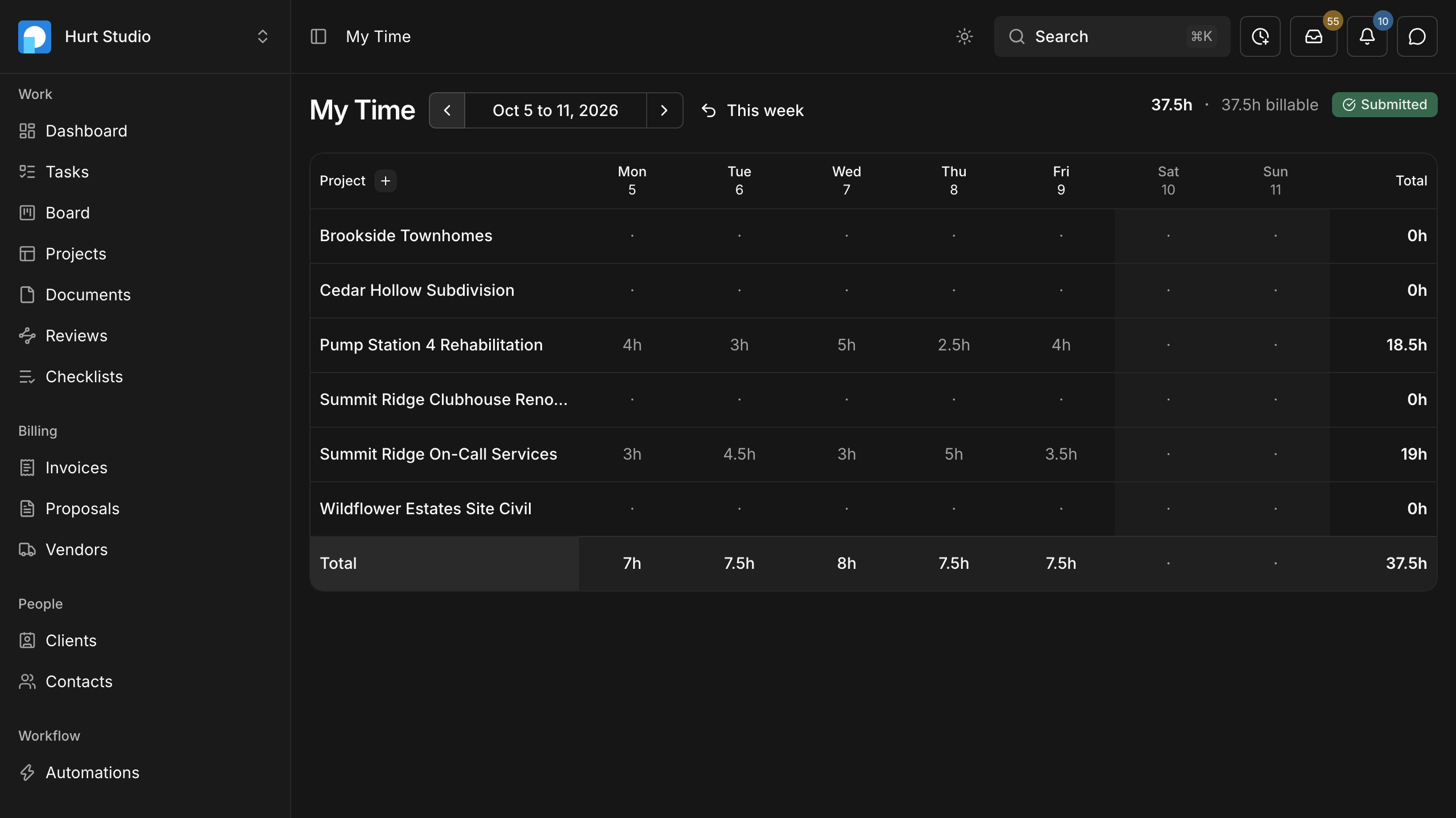Click the Invoices sidebar icon
Viewport: 1456px width, 818px height.
[x=27, y=468]
